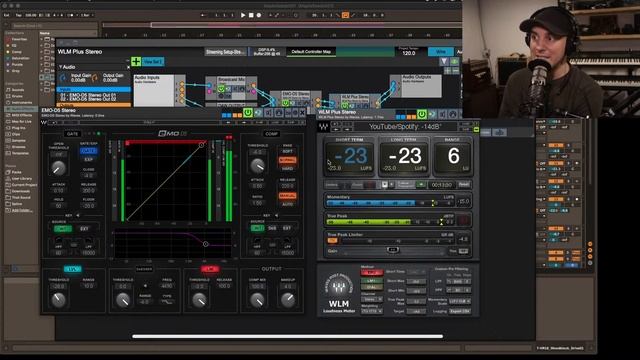Toggle the red LIM limiter button
Screen dimensions: 640x360
point(210,269)
